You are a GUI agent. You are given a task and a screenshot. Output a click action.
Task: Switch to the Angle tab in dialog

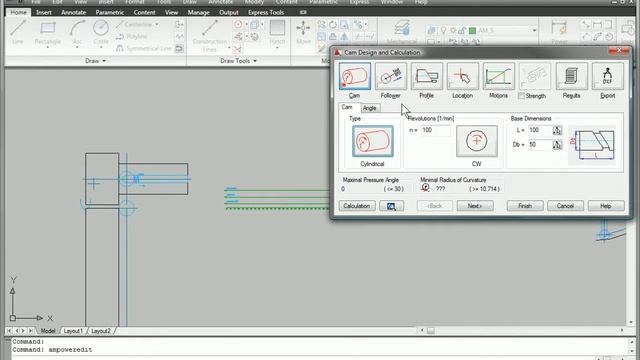(x=369, y=108)
